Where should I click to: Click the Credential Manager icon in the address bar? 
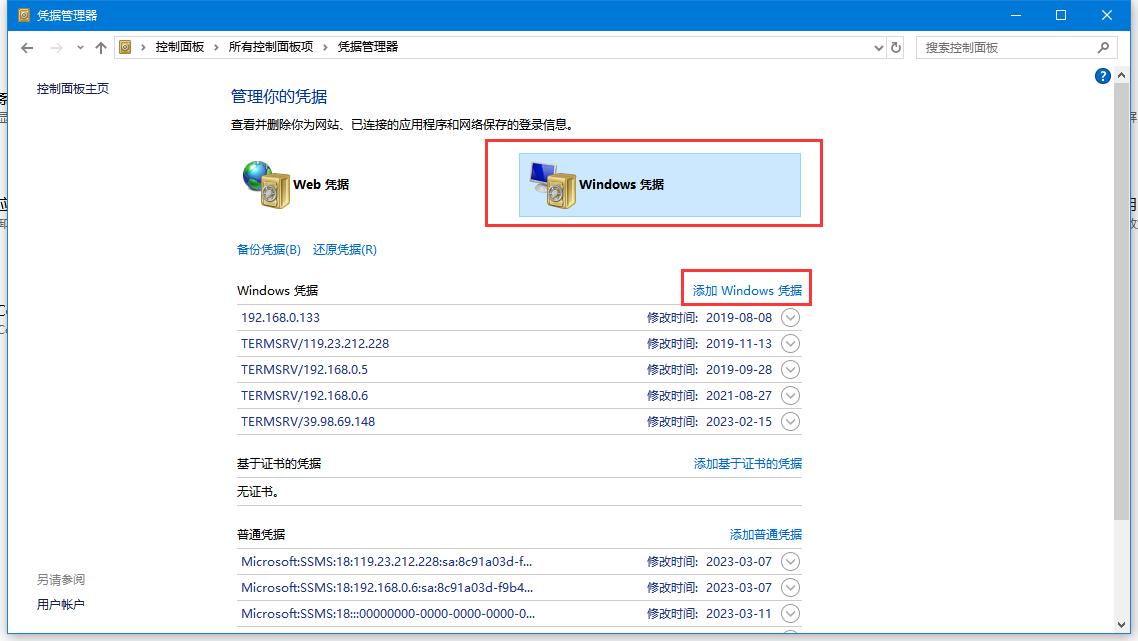126,46
